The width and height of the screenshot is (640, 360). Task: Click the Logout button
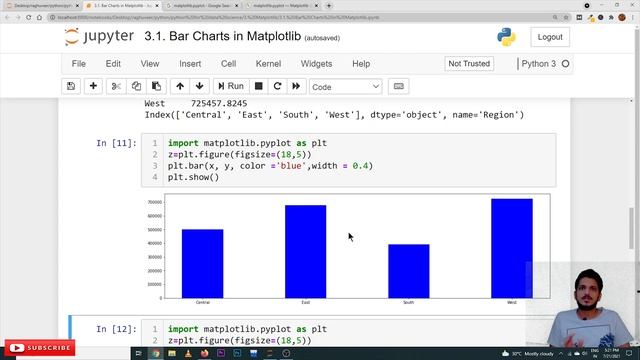[x=550, y=37]
